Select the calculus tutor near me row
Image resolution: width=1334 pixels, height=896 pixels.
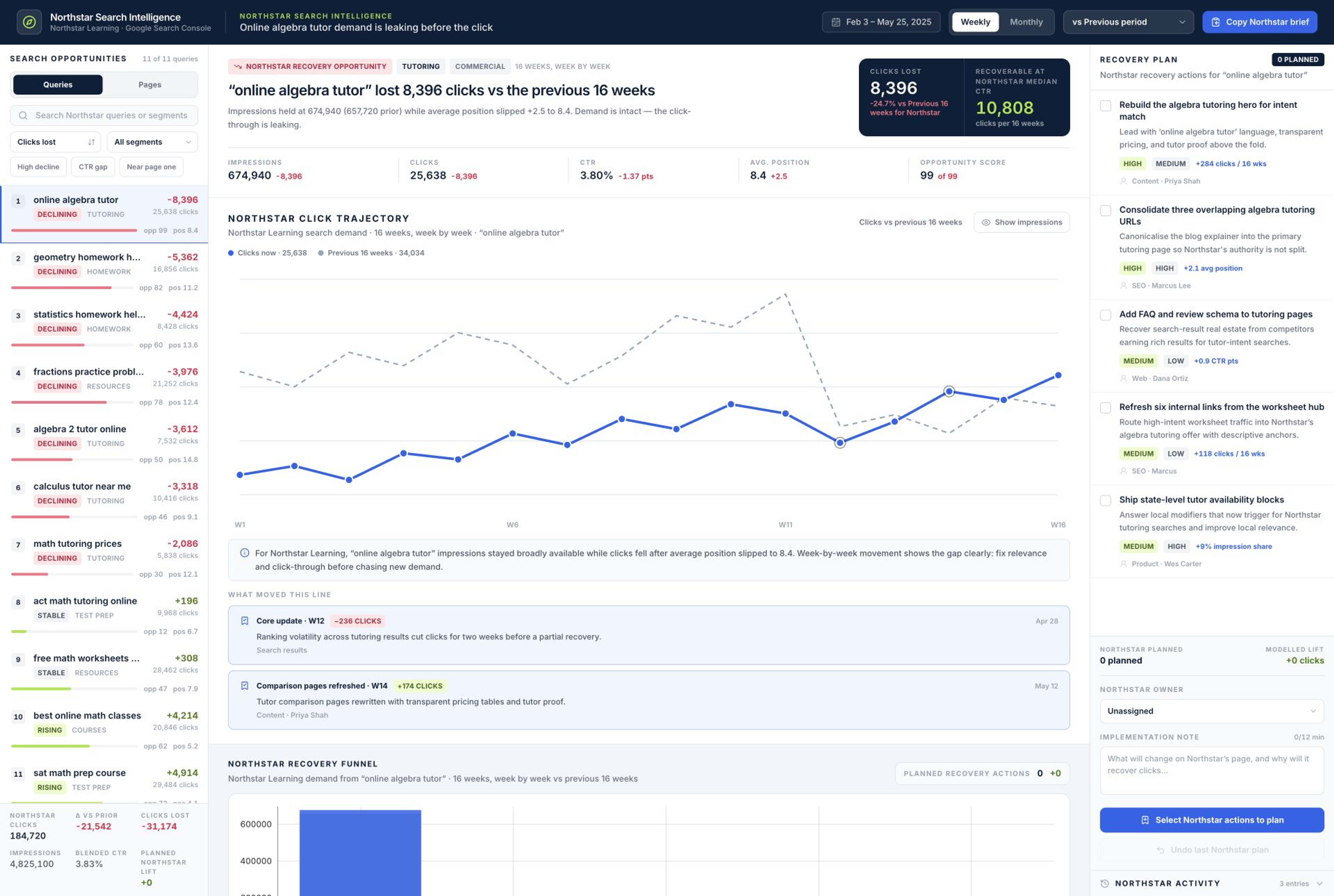pyautogui.click(x=104, y=501)
